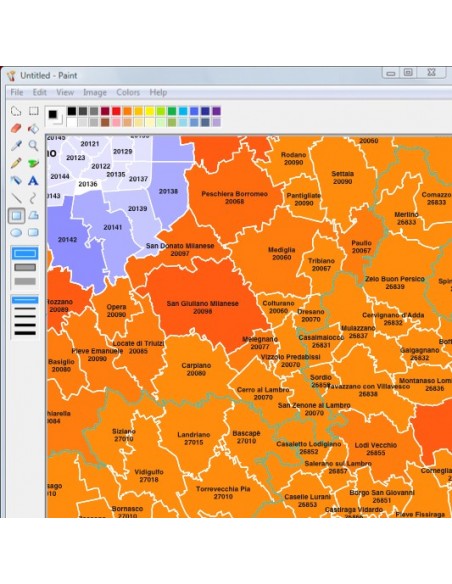Open the Colors menu

click(x=128, y=92)
